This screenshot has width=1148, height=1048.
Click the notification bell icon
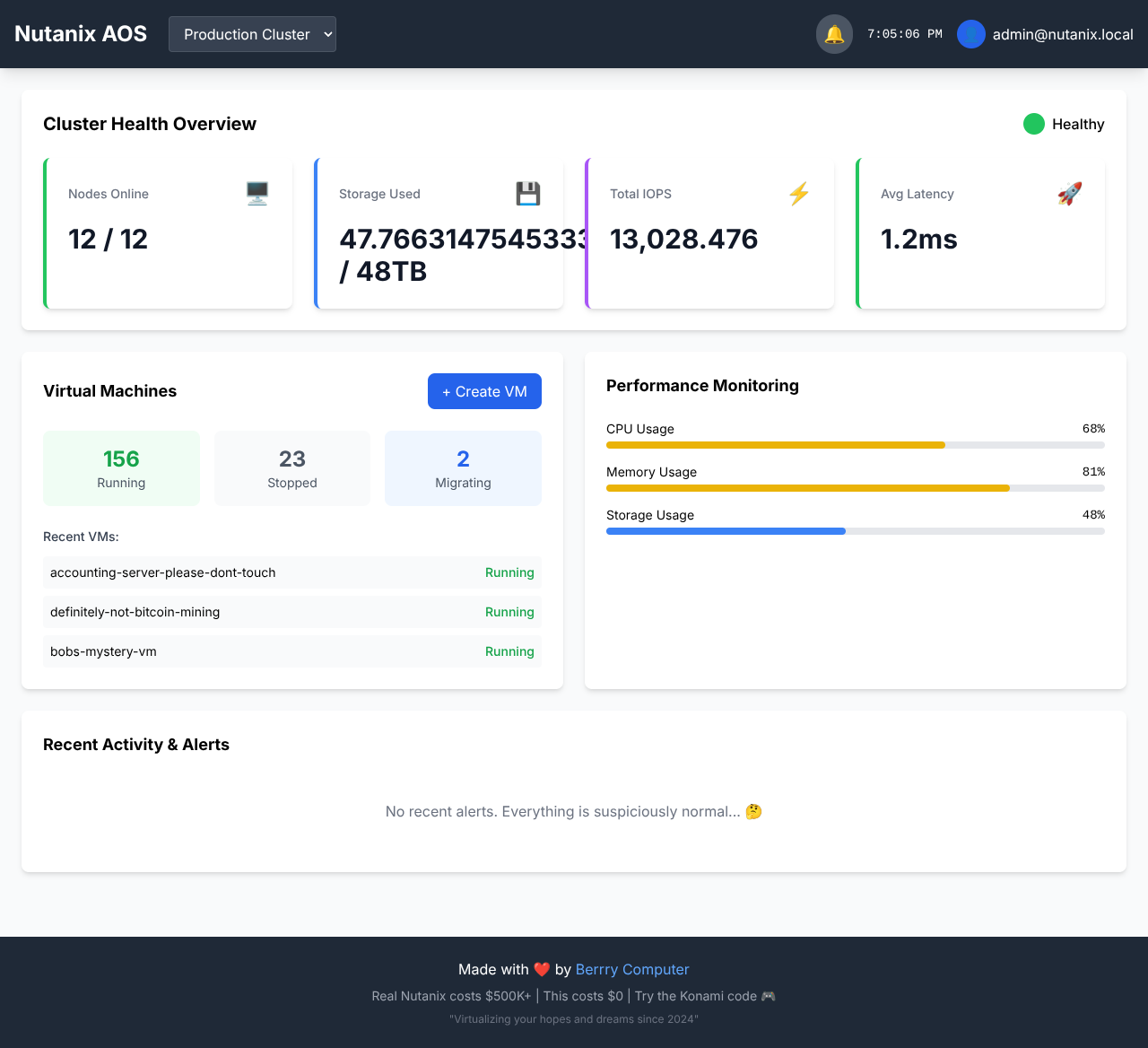[x=834, y=34]
